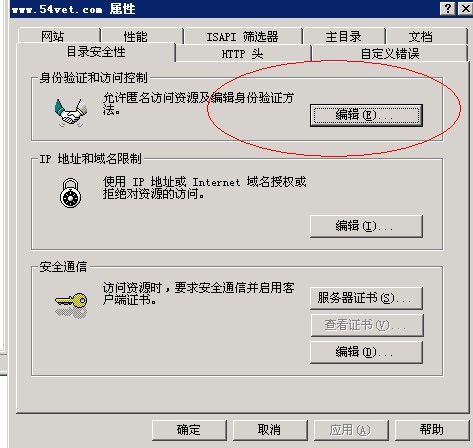Viewport: 473px width, 448px height.
Task: Click 编辑(D) in secure communications section
Action: point(366,352)
